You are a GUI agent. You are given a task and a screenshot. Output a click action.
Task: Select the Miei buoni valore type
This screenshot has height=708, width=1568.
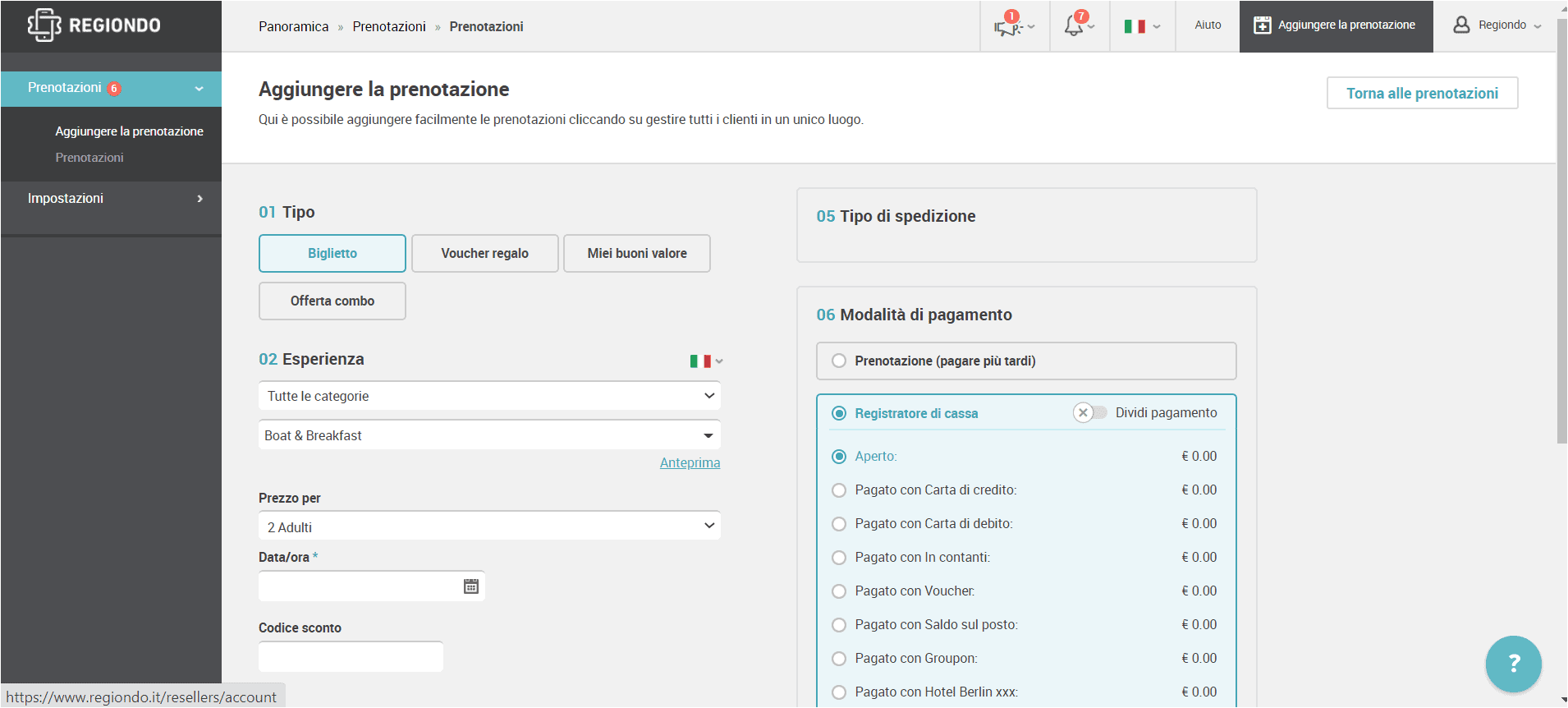pyautogui.click(x=637, y=253)
